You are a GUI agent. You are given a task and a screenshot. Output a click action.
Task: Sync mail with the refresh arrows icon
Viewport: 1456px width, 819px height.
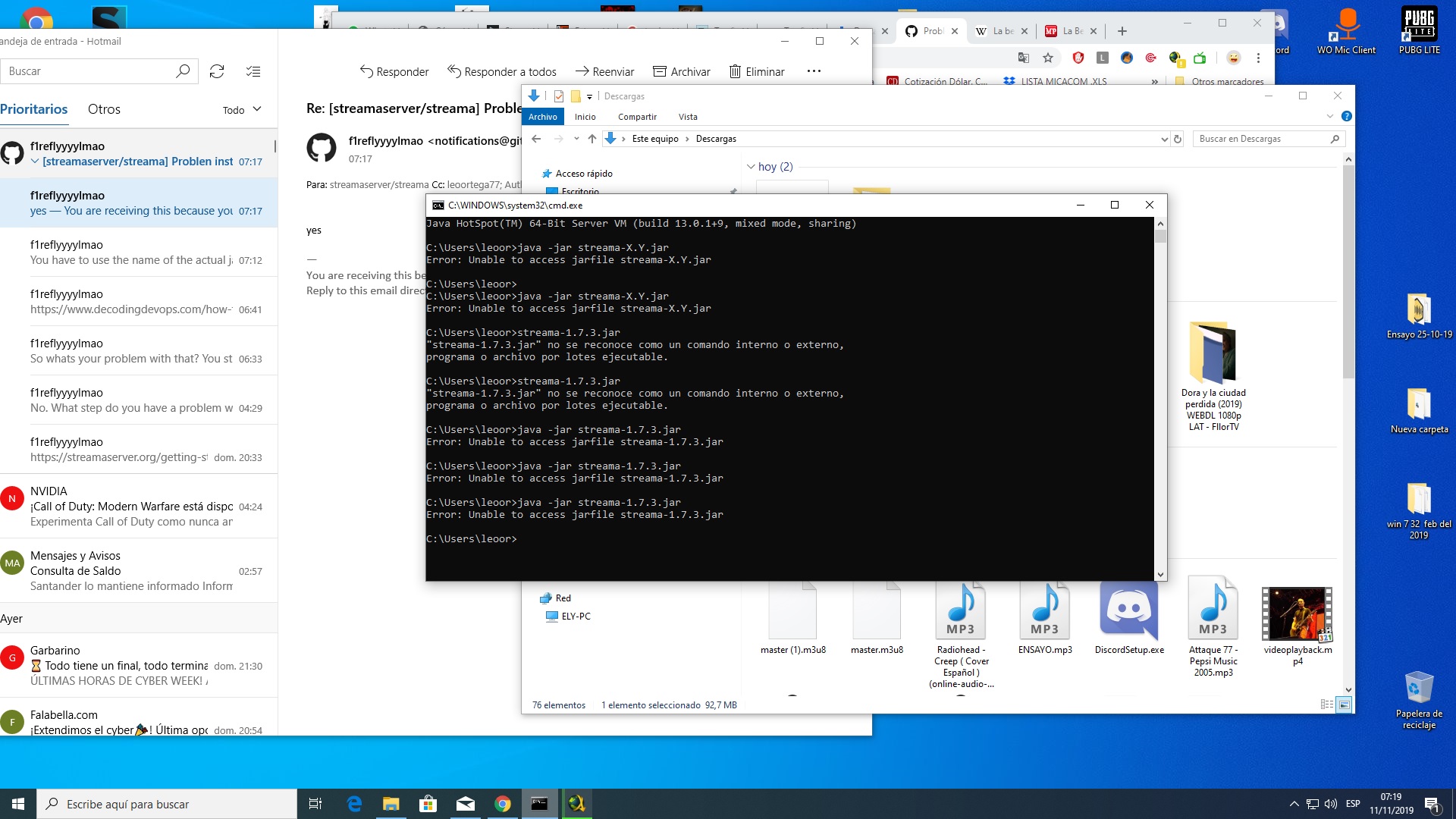pyautogui.click(x=218, y=71)
